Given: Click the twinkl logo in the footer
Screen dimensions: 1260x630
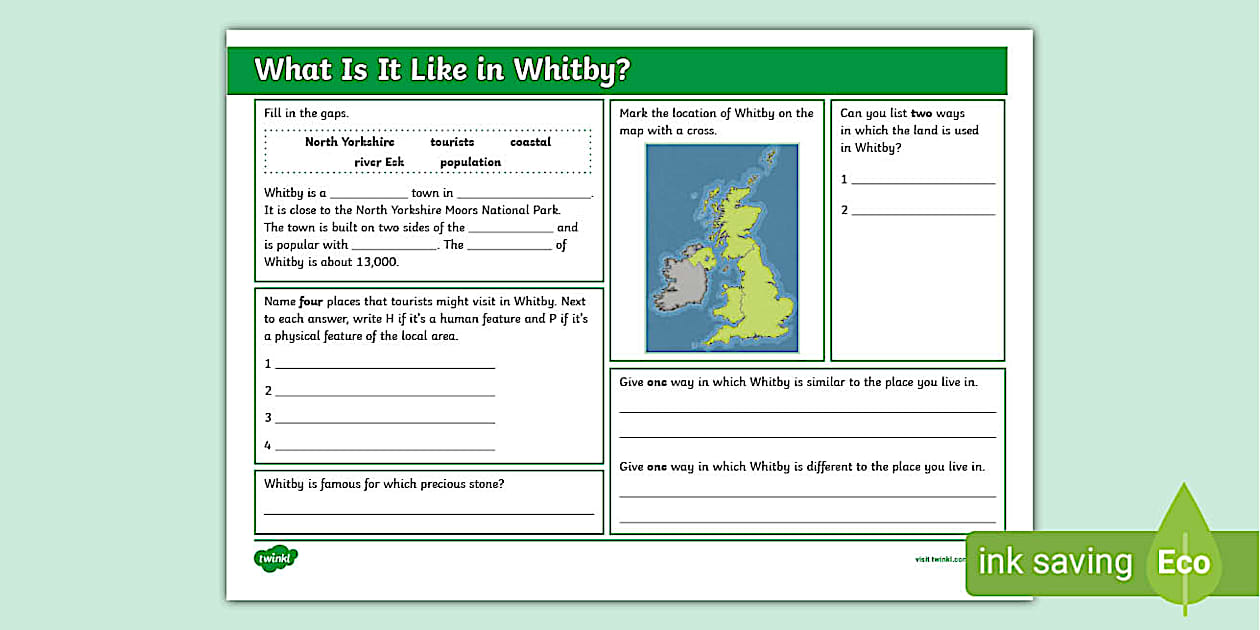Looking at the screenshot, I should [276, 558].
